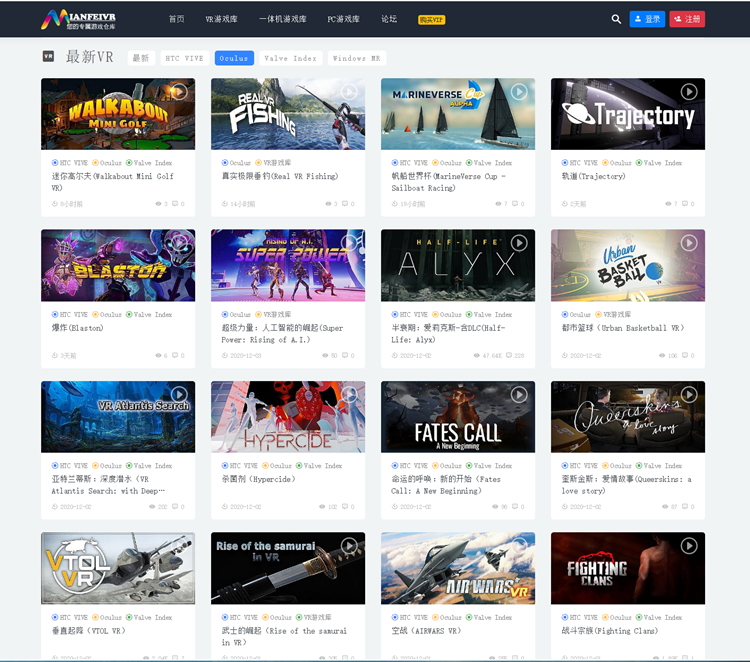Viewport: 750px width, 662px height.
Task: Click the VR badge icon beside 最新VR
Action: [48, 56]
